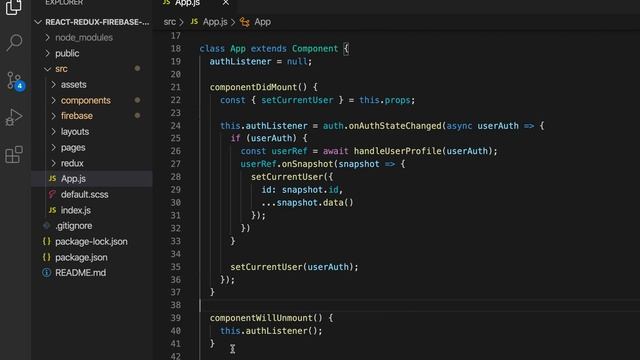Click handleUserProfile call on line 26
The height and width of the screenshot is (360, 640).
click(x=398, y=151)
